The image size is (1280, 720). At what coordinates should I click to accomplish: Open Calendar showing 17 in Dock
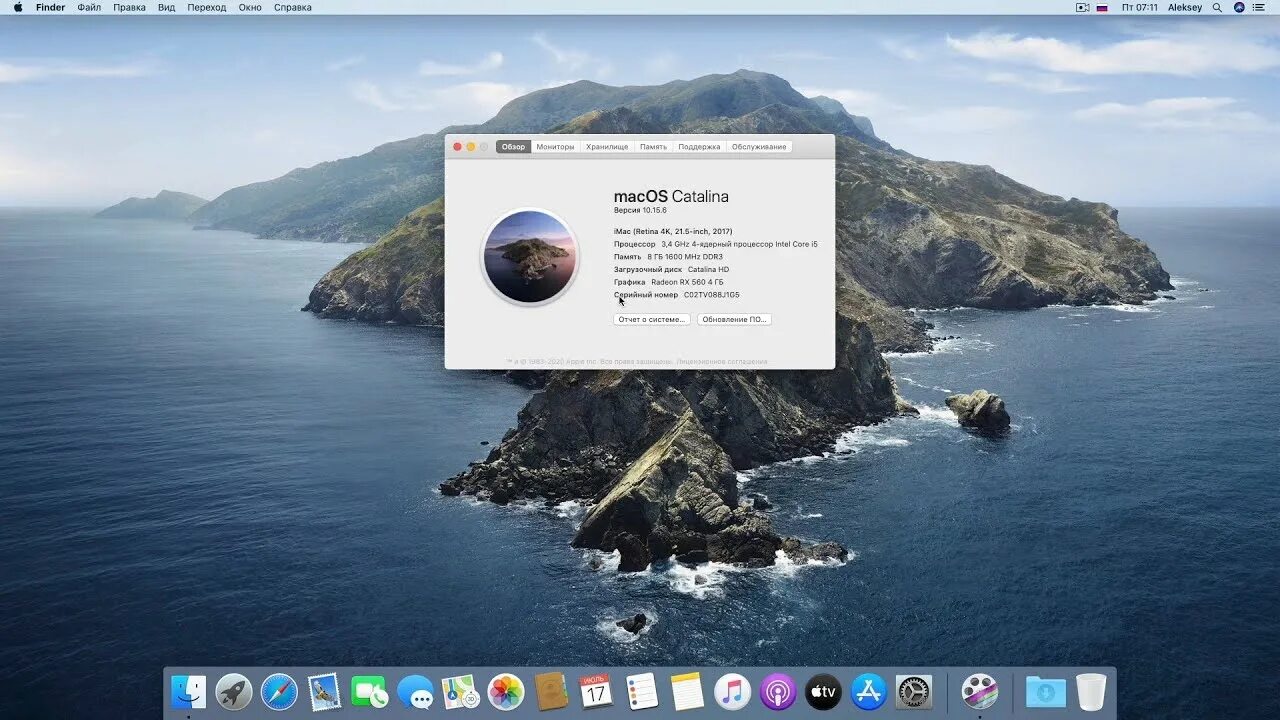click(596, 691)
